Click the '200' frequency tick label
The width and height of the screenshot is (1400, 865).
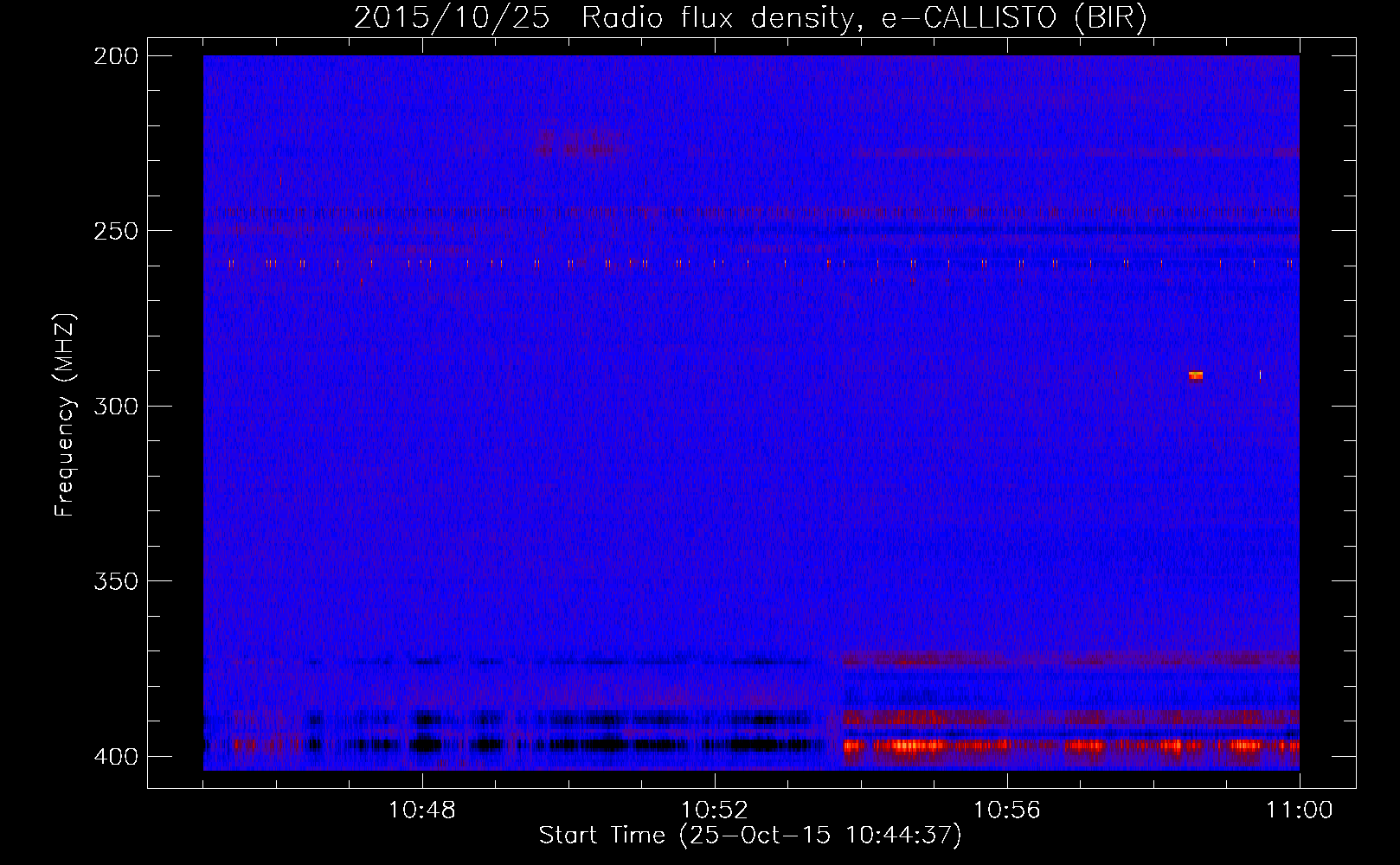[x=115, y=56]
